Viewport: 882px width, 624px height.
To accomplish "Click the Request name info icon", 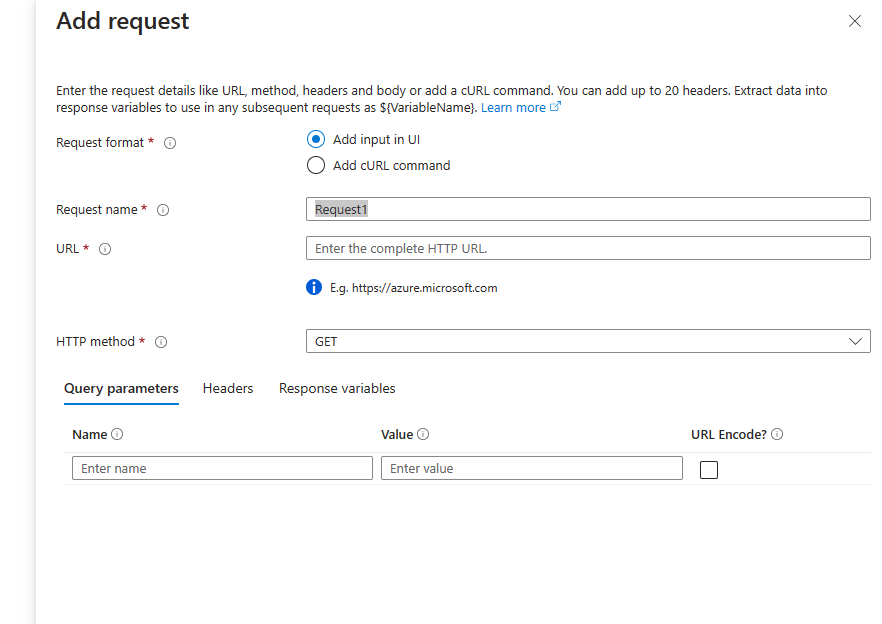I will coord(163,210).
